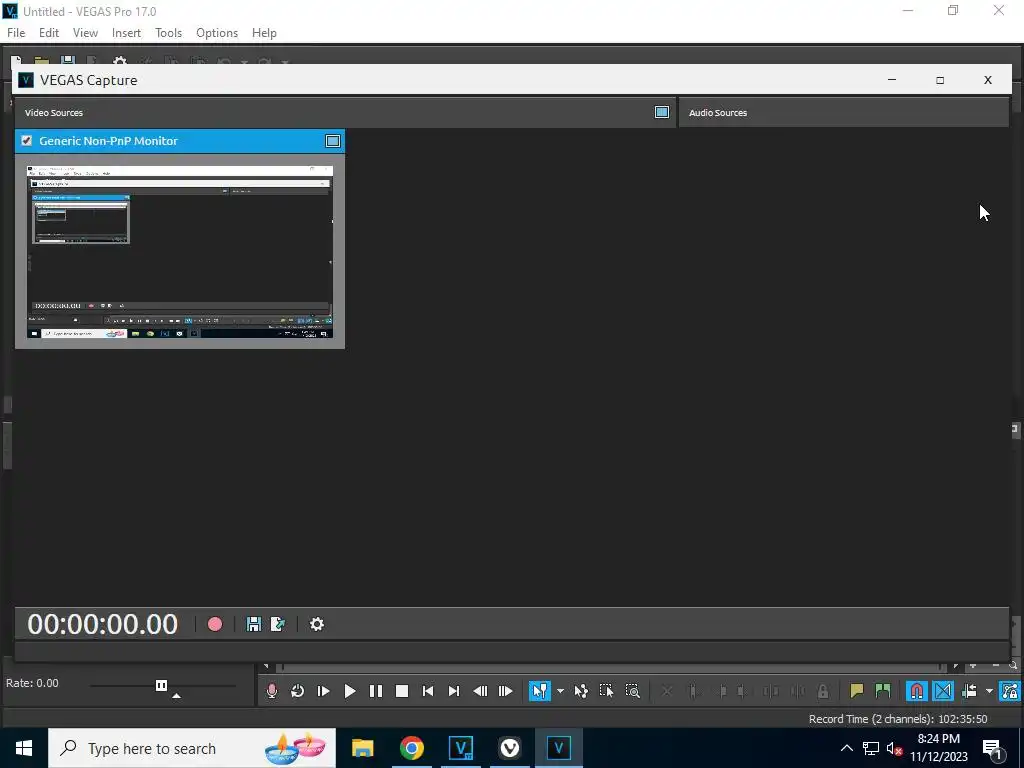Click Play From Start in the transport bar

[x=323, y=691]
